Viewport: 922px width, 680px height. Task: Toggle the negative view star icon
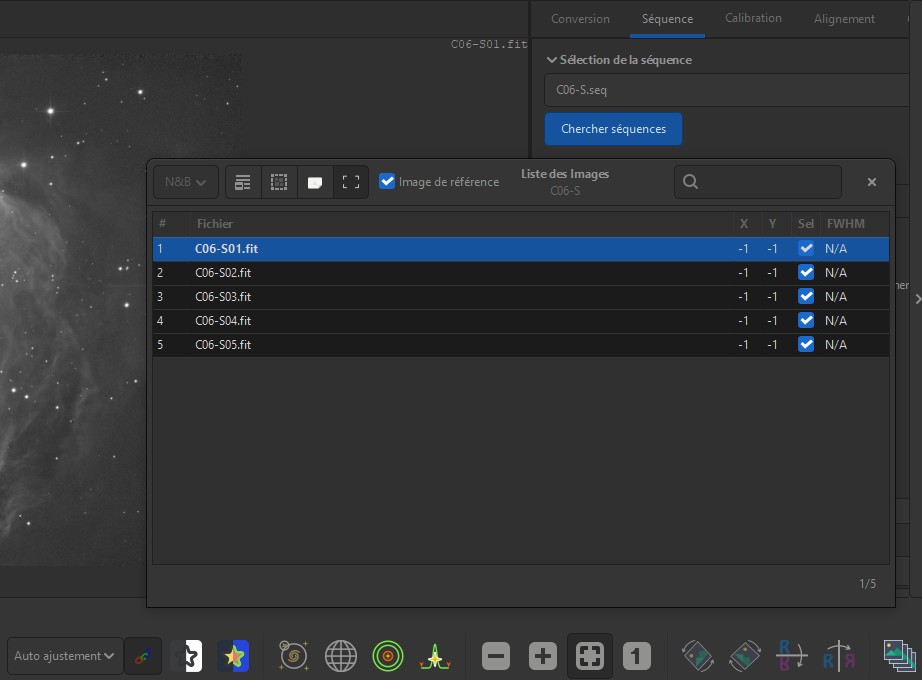(187, 656)
